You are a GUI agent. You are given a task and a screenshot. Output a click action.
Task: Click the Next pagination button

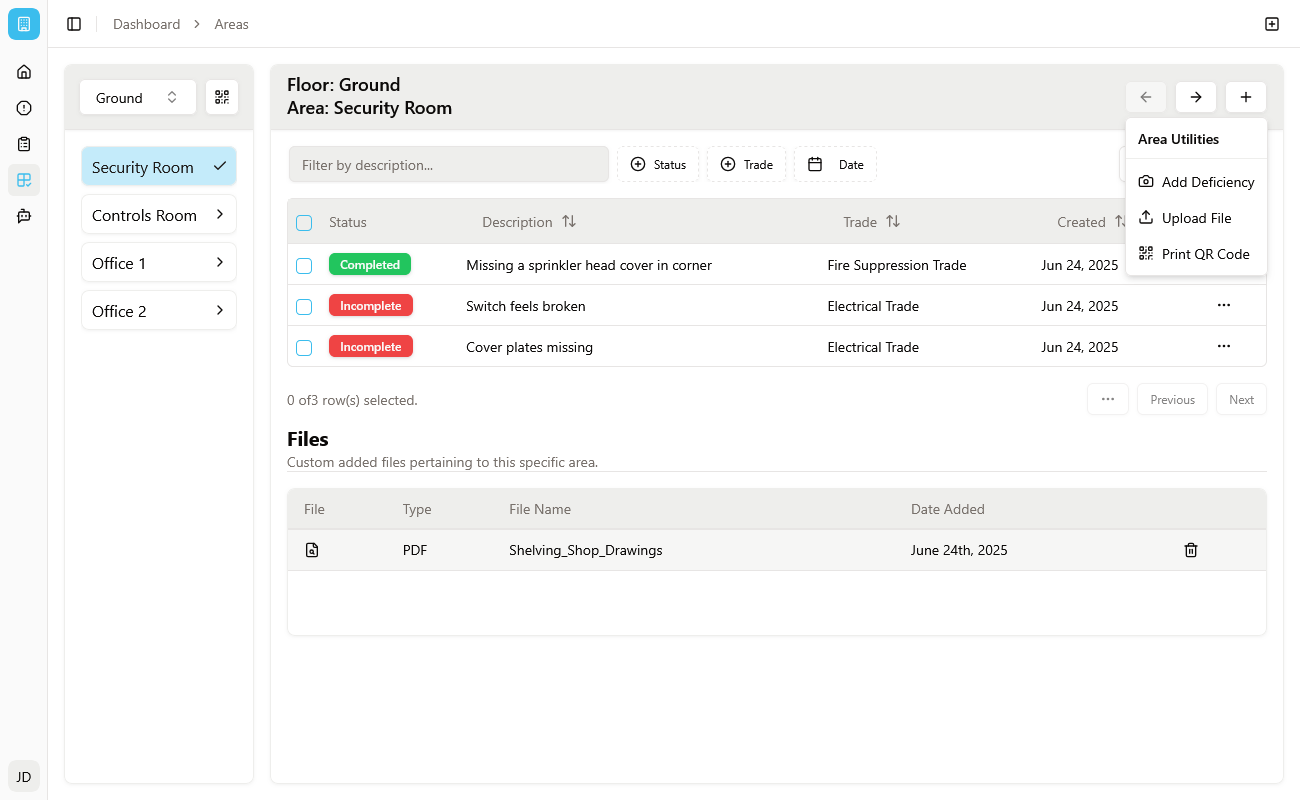(1241, 399)
